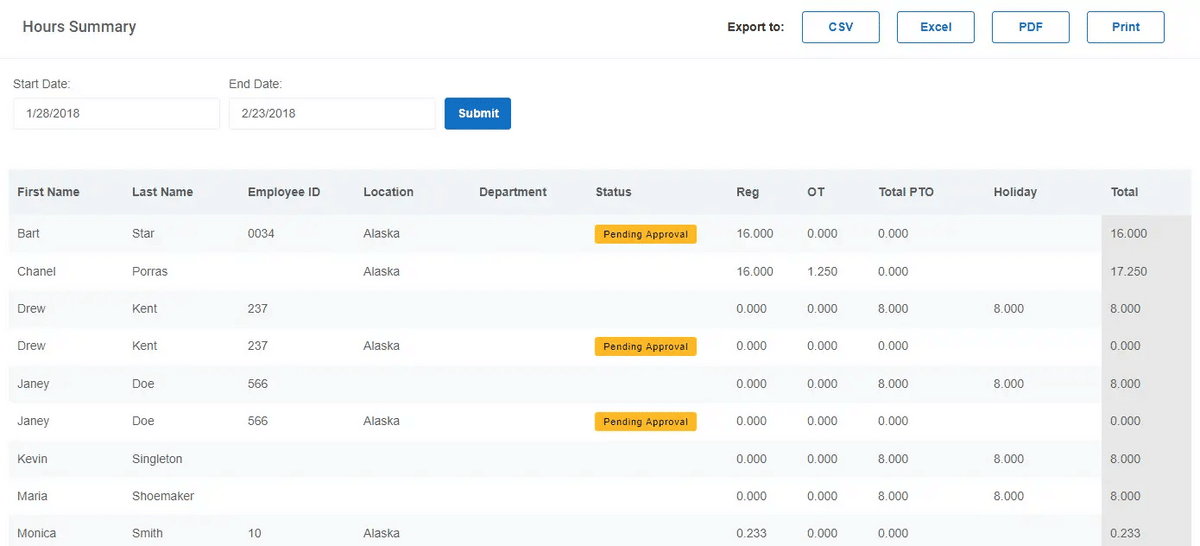Sort by Last Name column header

[162, 192]
